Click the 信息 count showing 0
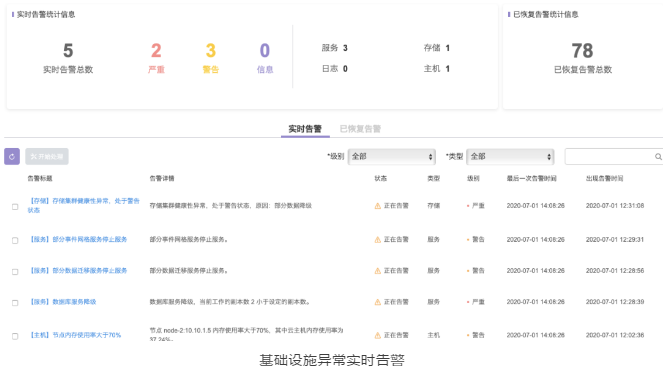This screenshot has height=370, width=671. 265,50
